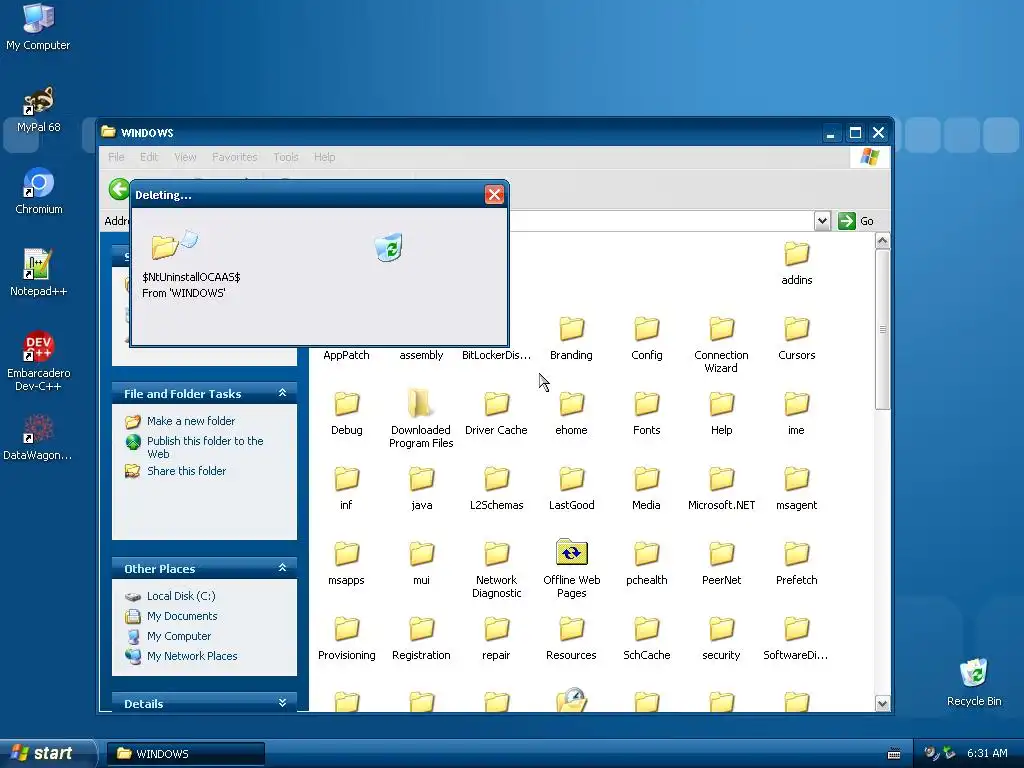
Task: Open My Network Places link
Action: click(x=192, y=656)
